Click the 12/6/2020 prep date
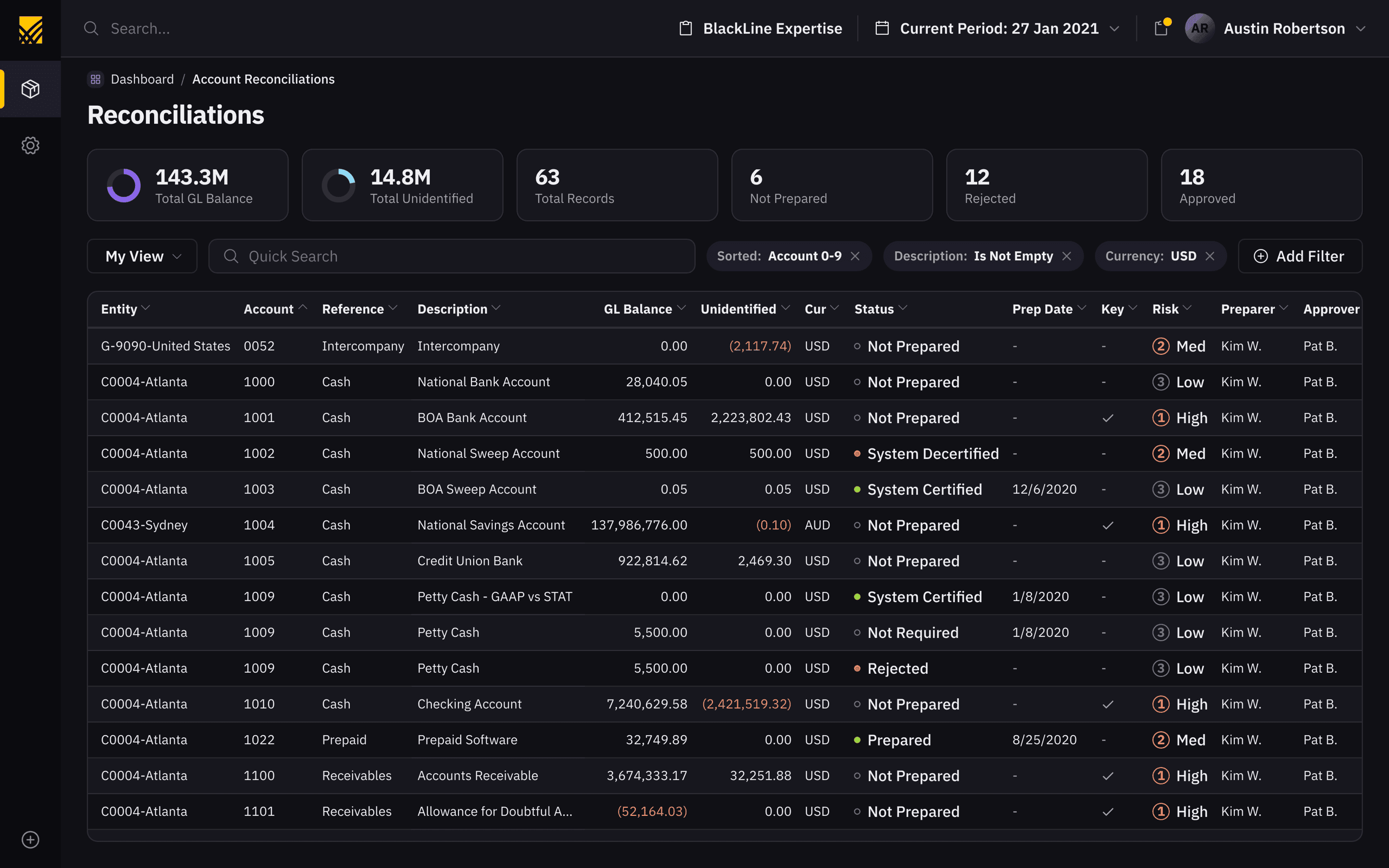Screen dimensions: 1389x868 [1044, 489]
